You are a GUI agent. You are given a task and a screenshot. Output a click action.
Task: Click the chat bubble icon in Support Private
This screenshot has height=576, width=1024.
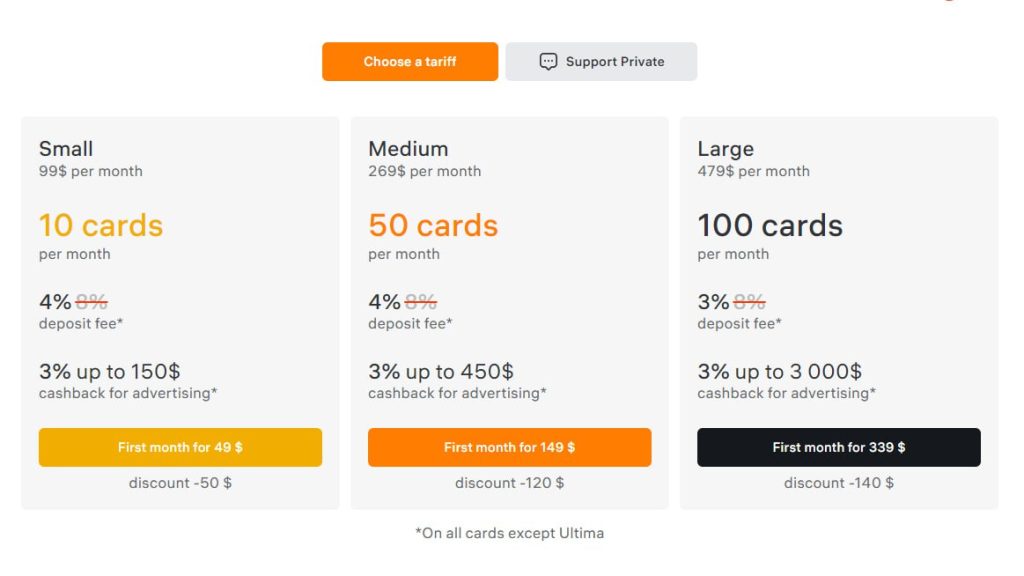tap(548, 62)
